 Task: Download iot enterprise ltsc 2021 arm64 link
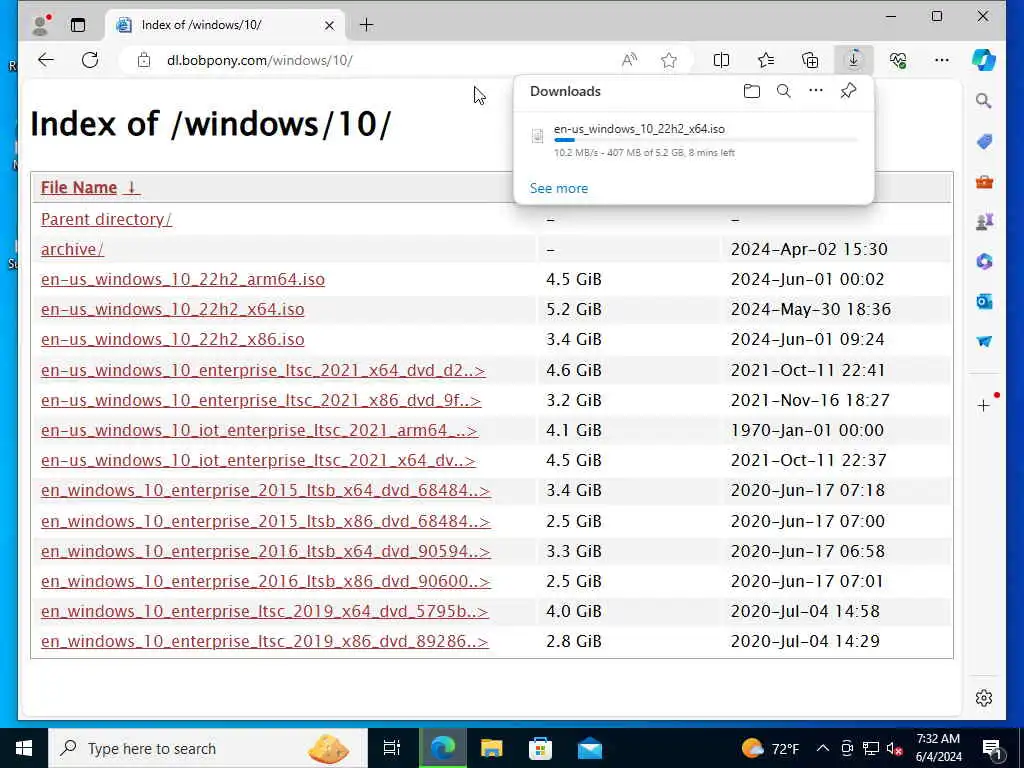pos(259,430)
